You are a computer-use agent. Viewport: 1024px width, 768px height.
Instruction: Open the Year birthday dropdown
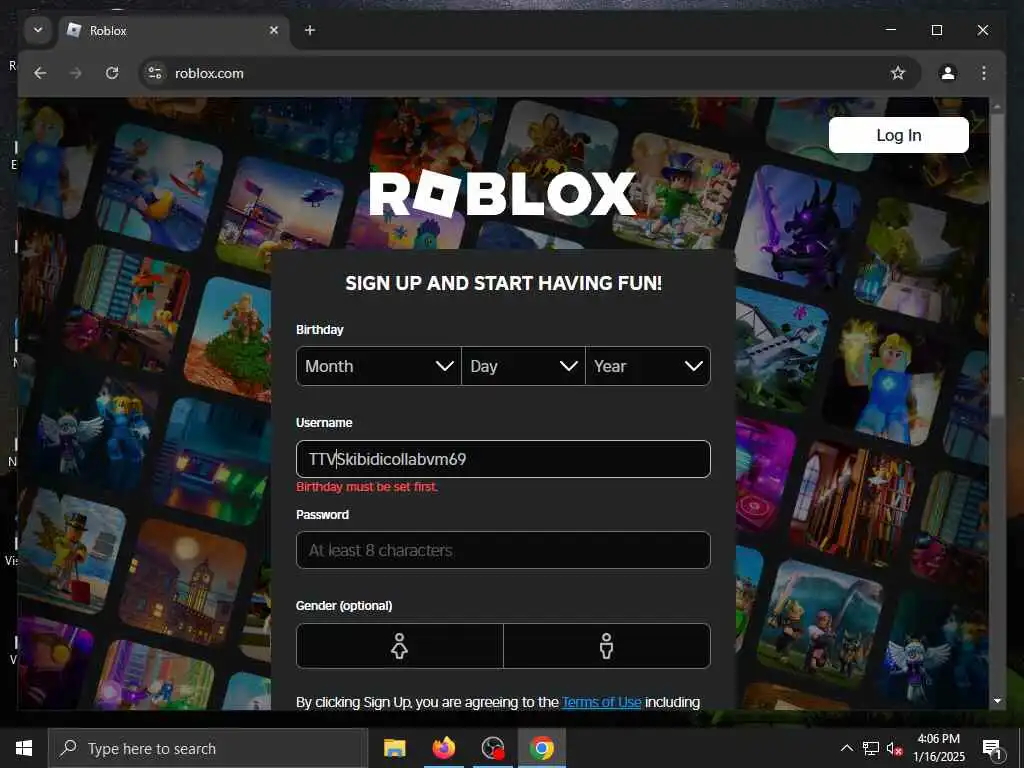tap(648, 366)
